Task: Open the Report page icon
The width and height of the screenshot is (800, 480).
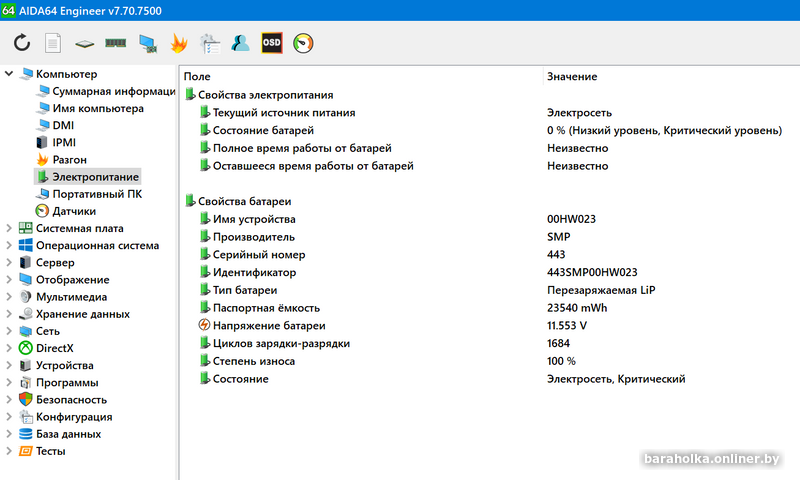Action: tap(53, 43)
